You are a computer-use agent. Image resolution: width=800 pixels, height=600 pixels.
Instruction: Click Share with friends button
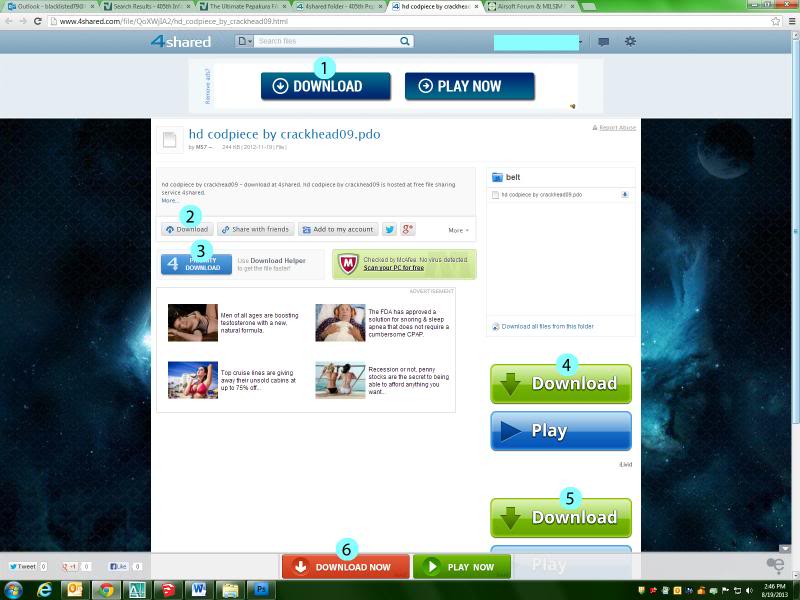click(256, 230)
